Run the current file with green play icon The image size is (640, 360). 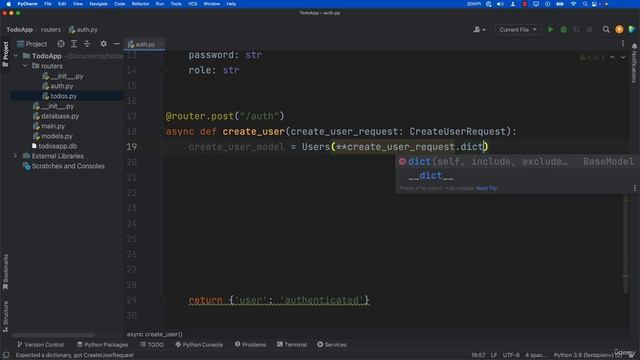pyautogui.click(x=551, y=29)
